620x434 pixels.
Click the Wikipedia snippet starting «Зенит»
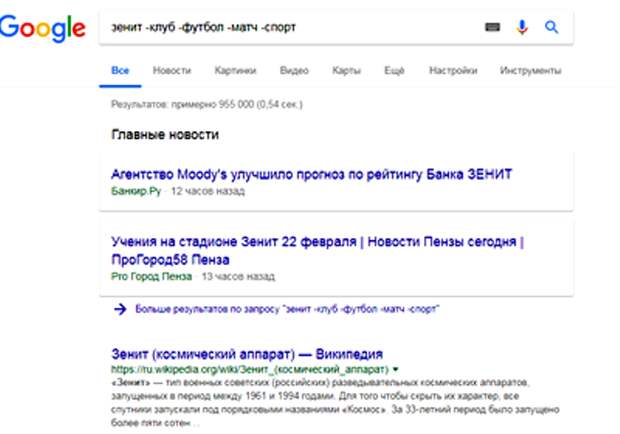click(335, 403)
